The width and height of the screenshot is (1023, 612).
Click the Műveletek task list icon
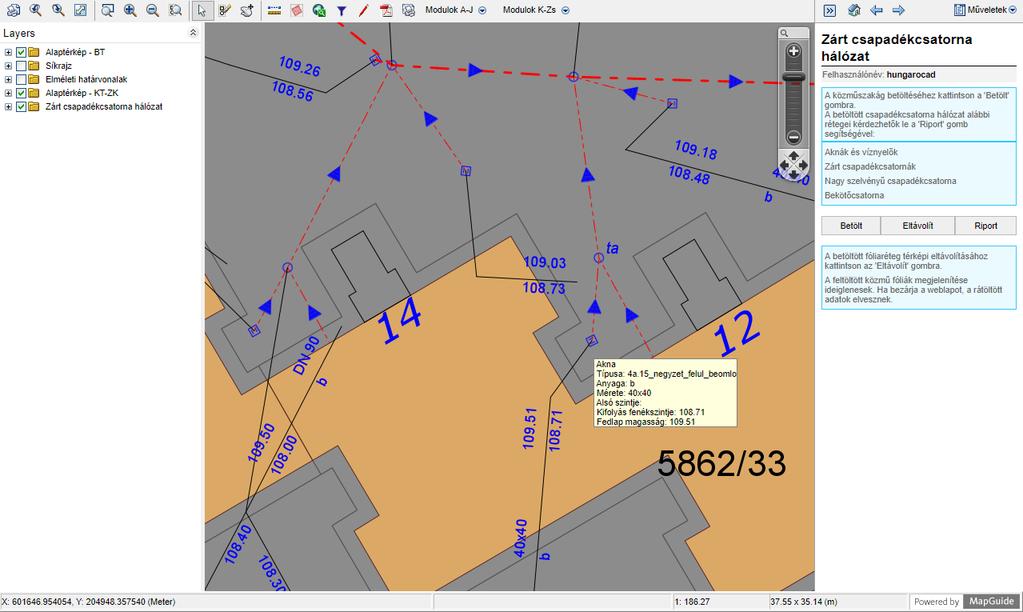coord(959,10)
